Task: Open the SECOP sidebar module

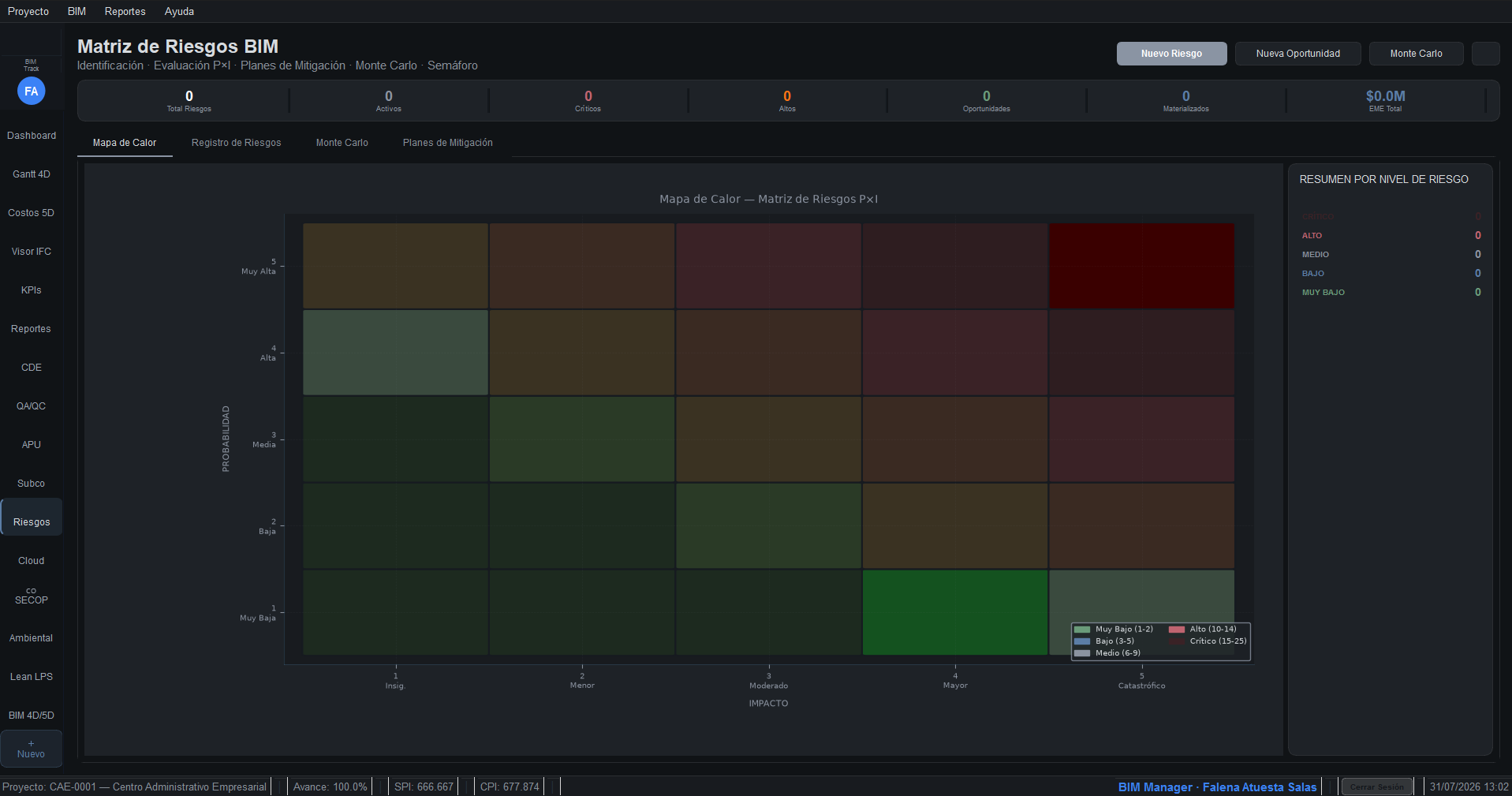Action: (x=32, y=596)
